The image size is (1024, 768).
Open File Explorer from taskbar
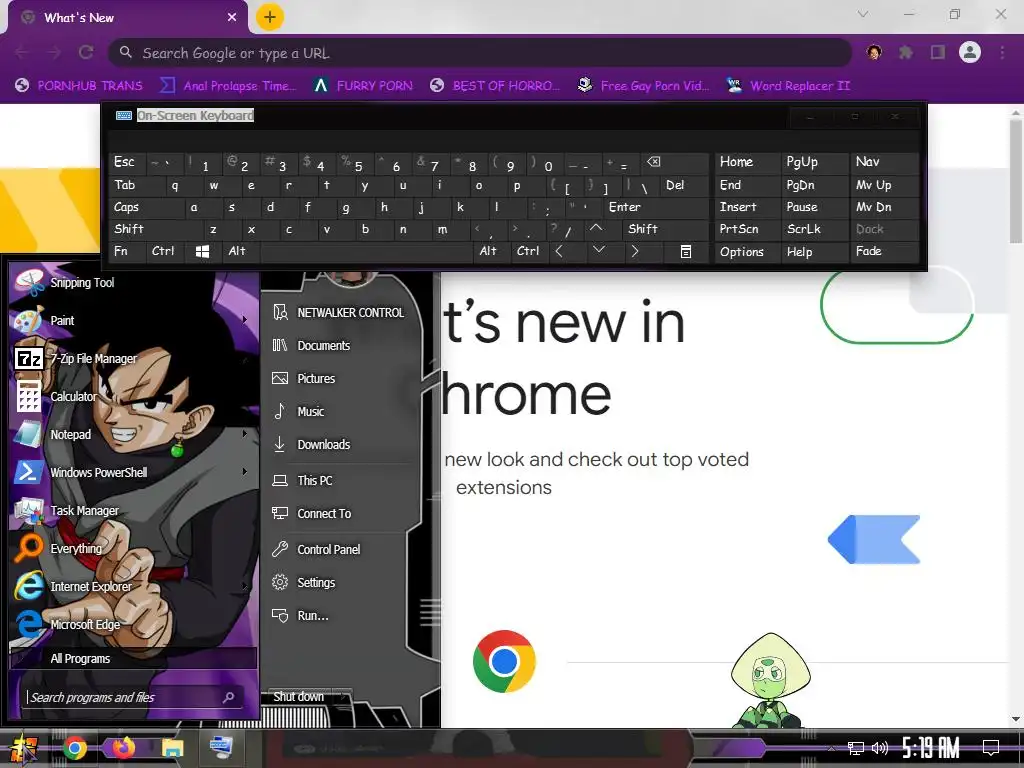coord(172,747)
